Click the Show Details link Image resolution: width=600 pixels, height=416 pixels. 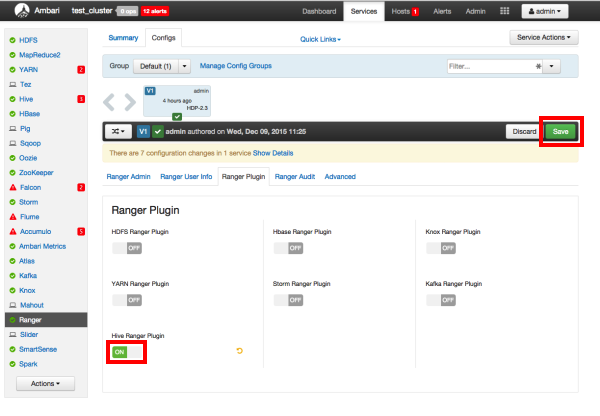(x=273, y=153)
